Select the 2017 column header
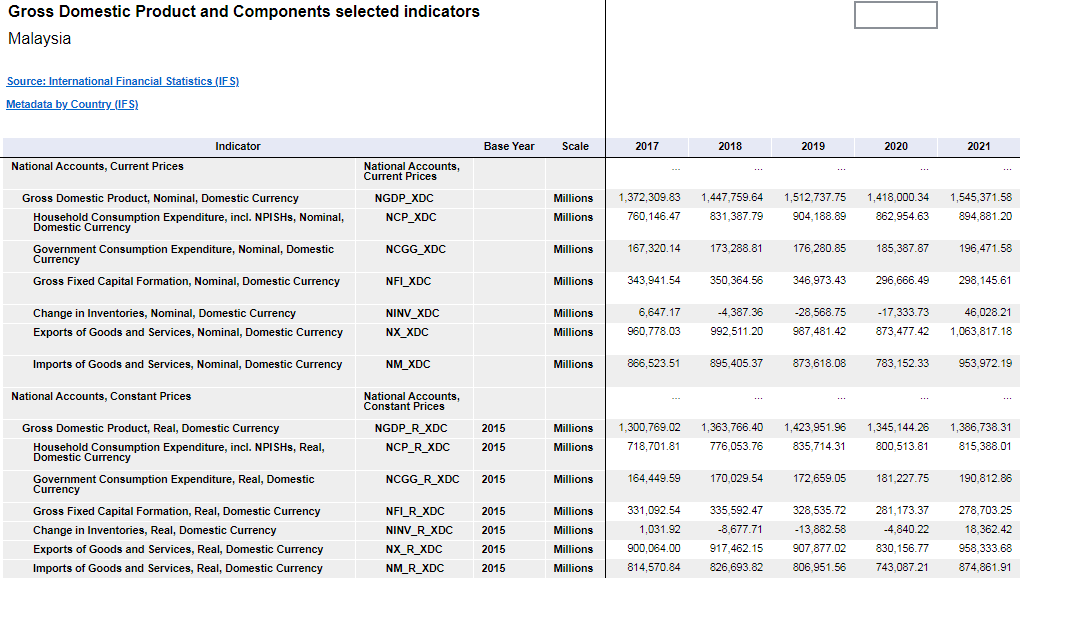The height and width of the screenshot is (624, 1078). coord(647,146)
